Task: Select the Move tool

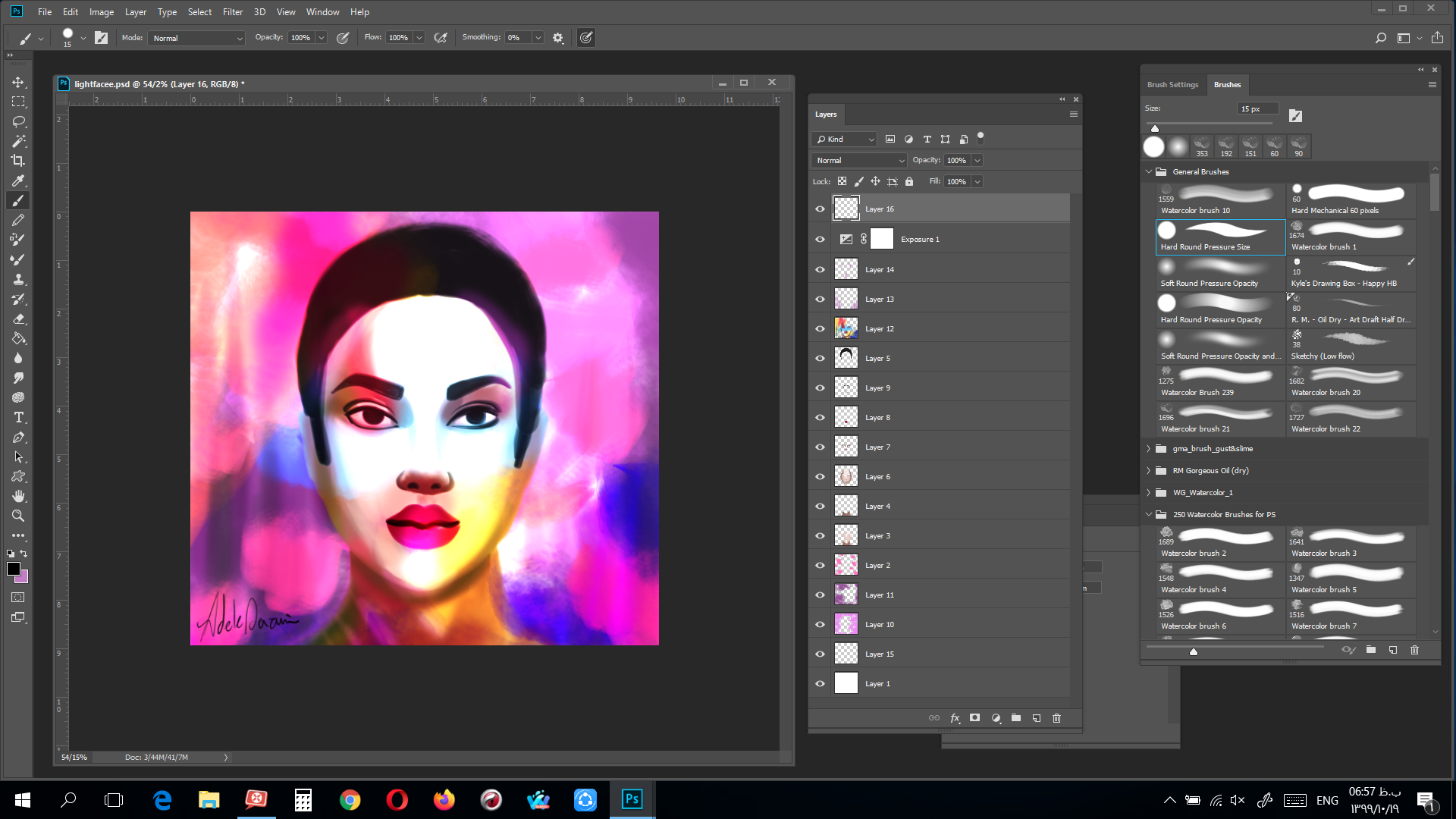Action: click(x=18, y=82)
